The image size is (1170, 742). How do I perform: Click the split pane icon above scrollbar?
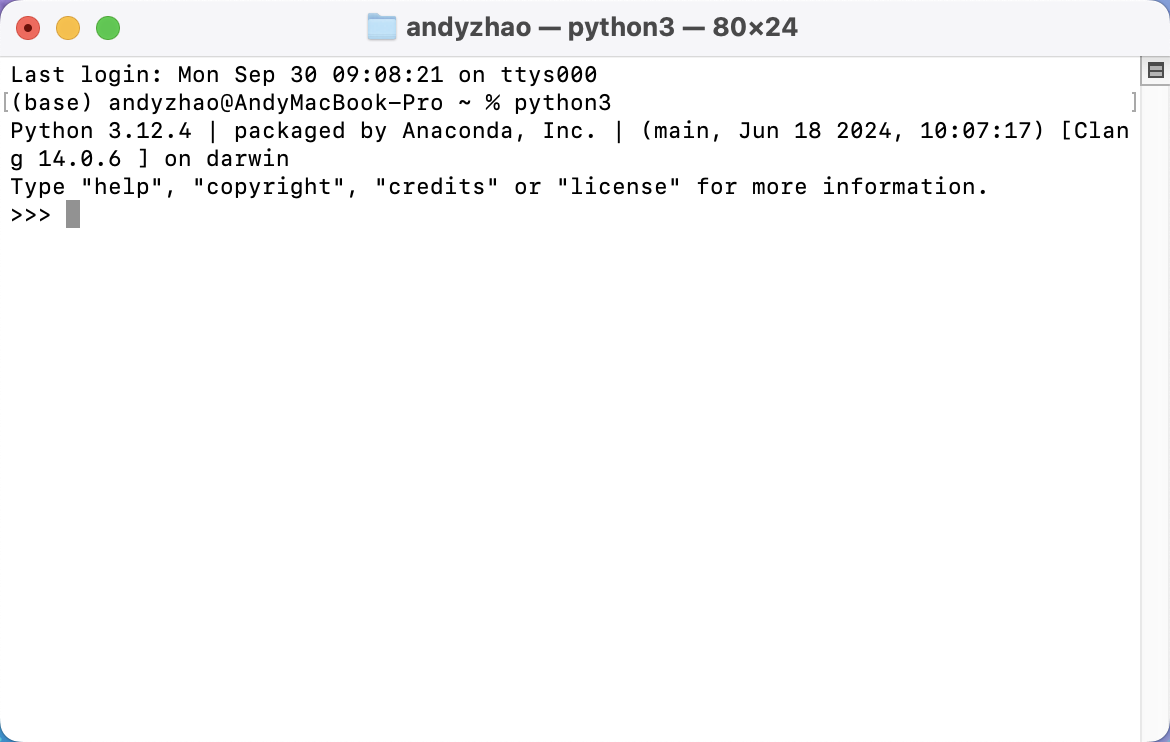click(x=1155, y=71)
